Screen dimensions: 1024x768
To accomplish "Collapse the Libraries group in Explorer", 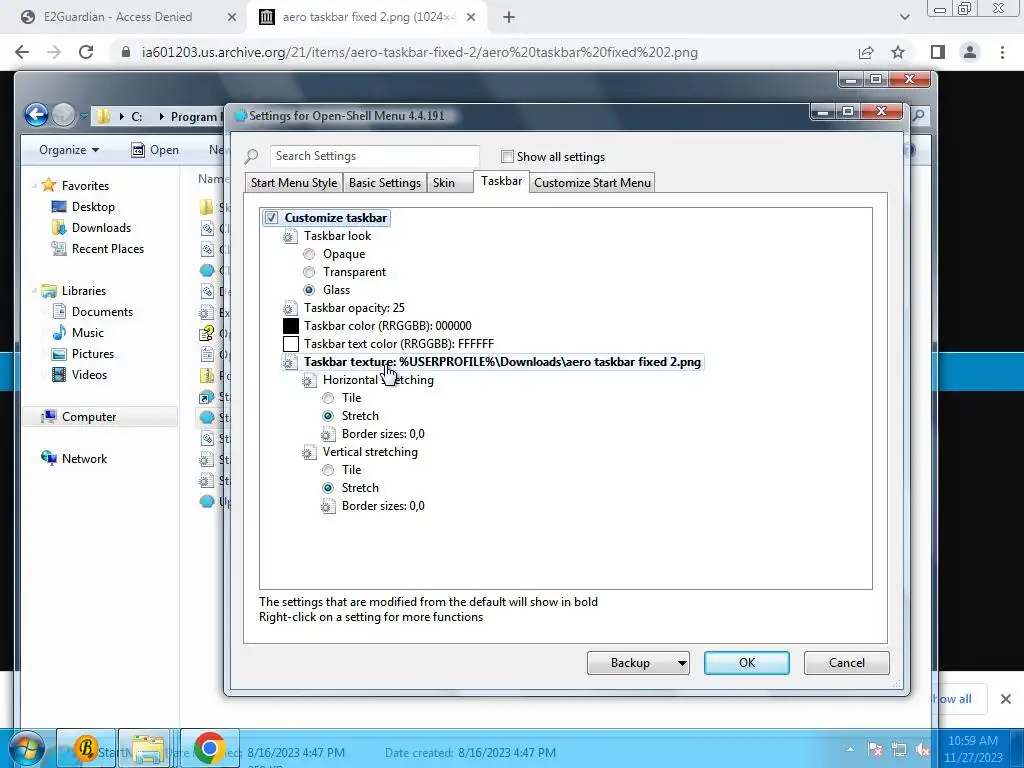I will (x=34, y=291).
